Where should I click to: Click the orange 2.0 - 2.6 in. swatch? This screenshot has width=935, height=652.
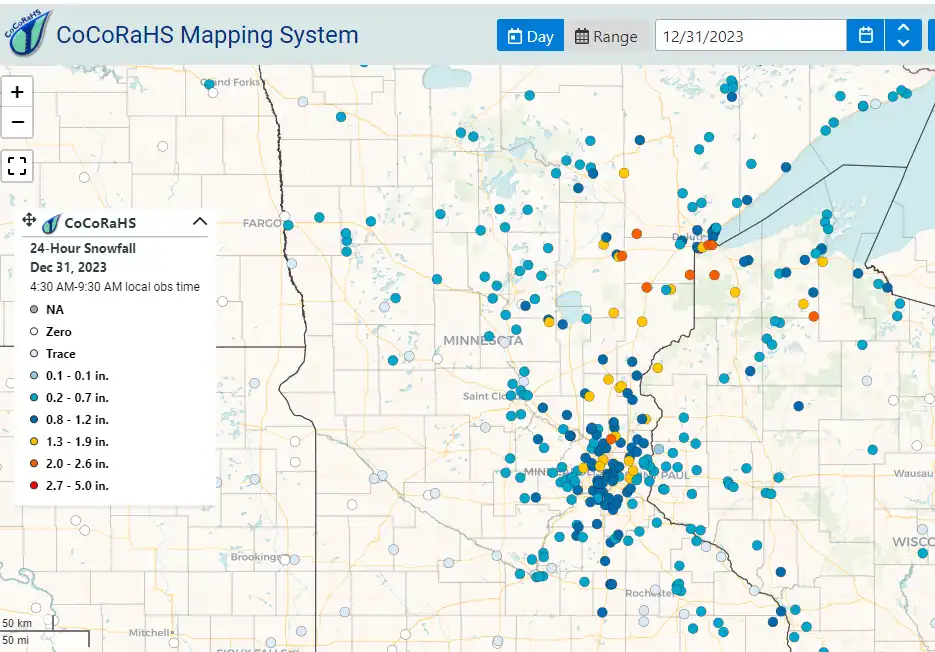coord(34,464)
